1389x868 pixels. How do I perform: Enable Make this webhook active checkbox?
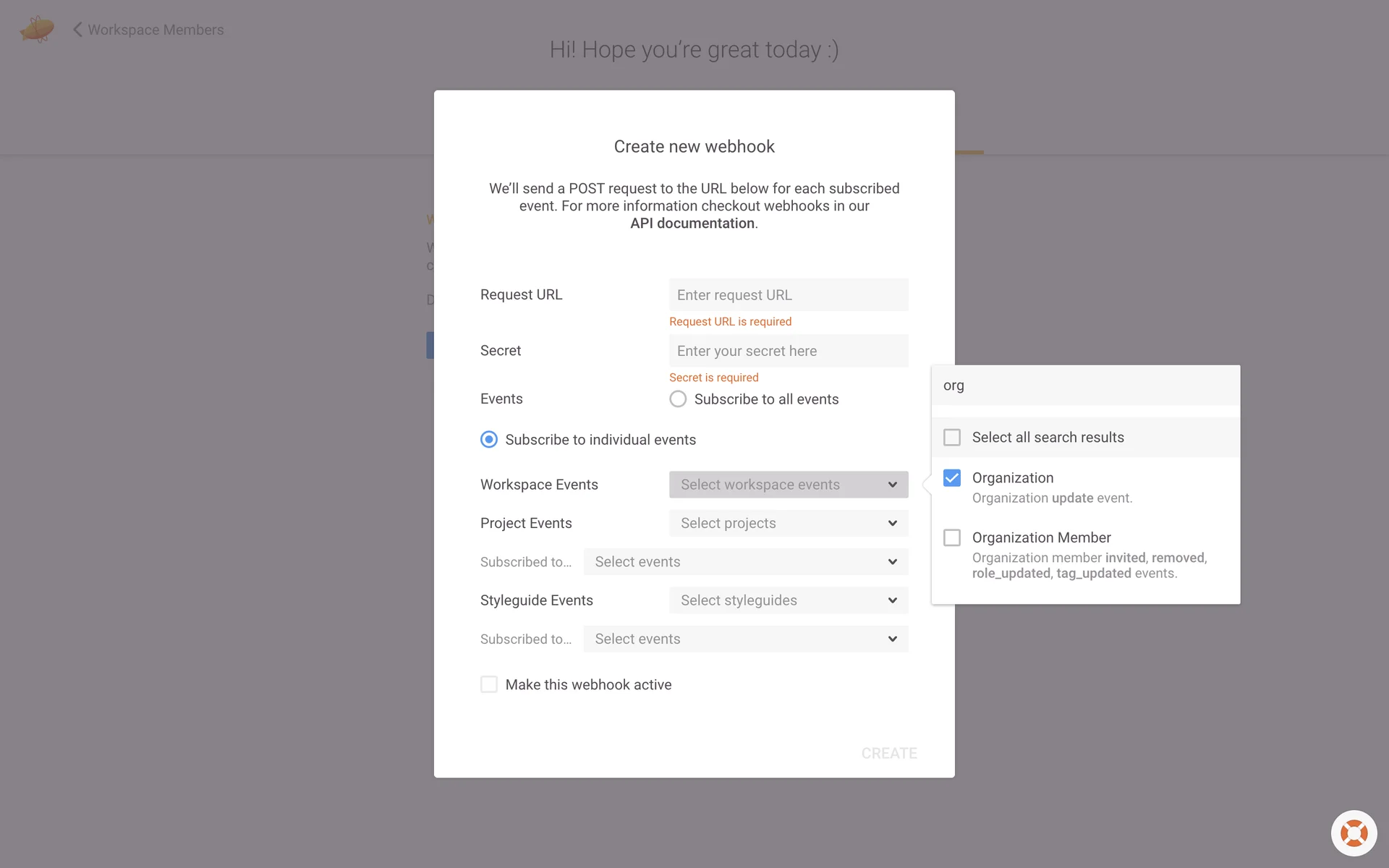[489, 684]
